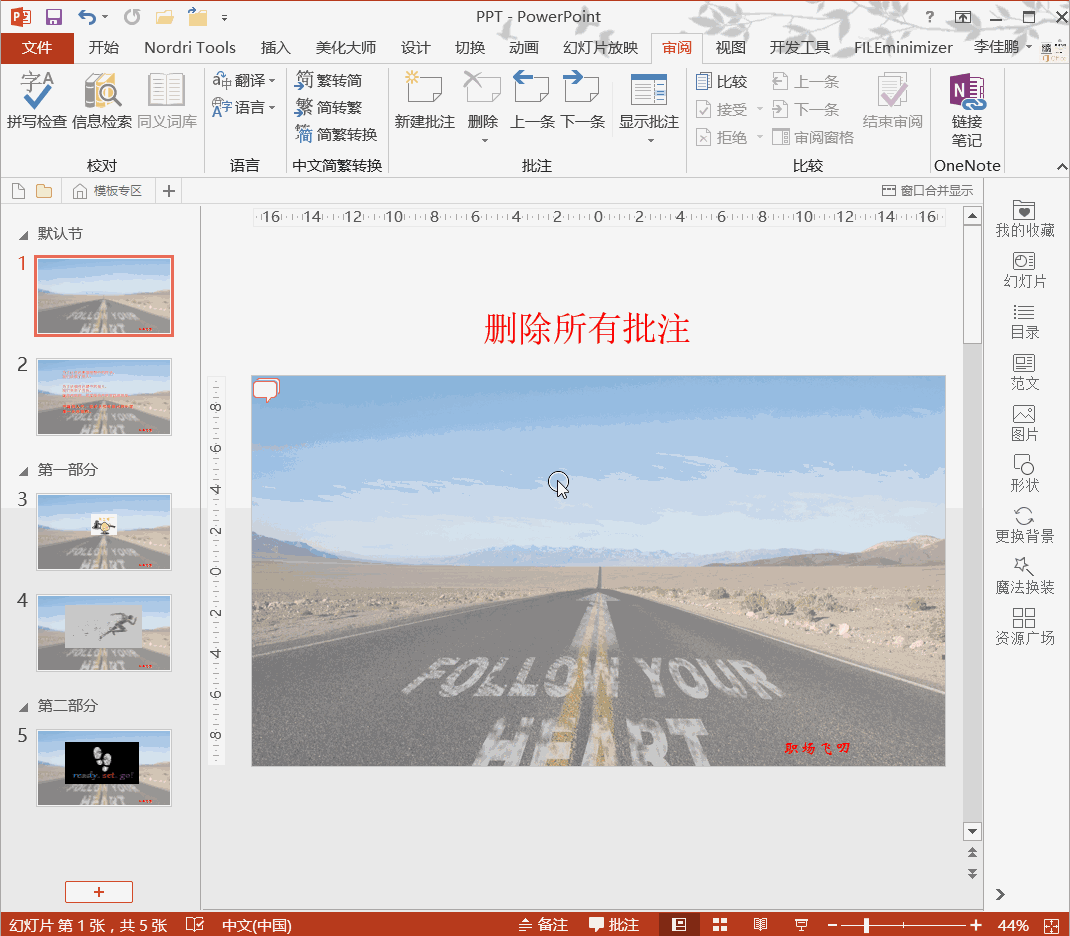Toggle 批注 comments pane in status bar
The image size is (1070, 936).
point(614,924)
